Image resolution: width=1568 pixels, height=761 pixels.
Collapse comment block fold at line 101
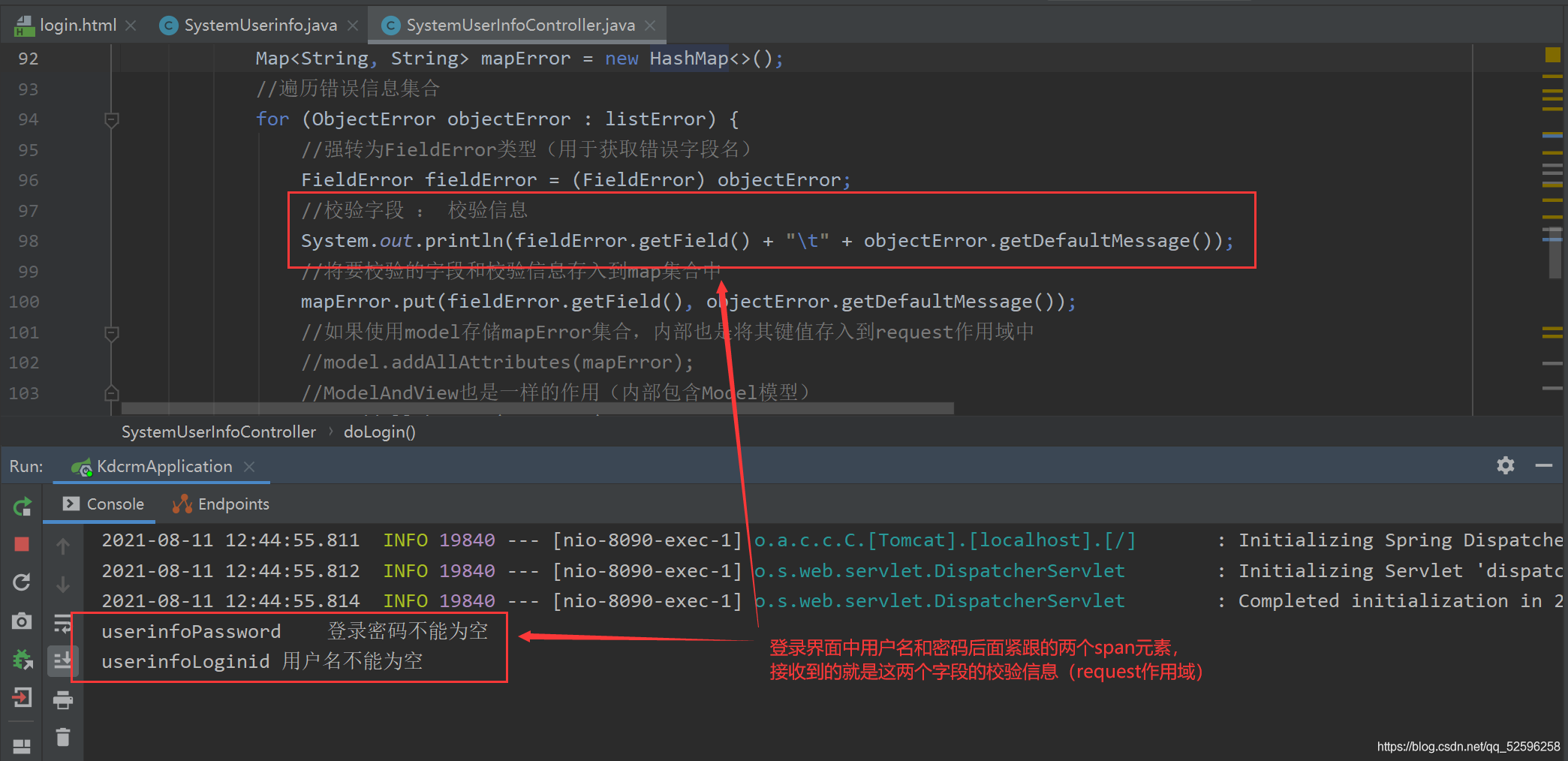[112, 333]
